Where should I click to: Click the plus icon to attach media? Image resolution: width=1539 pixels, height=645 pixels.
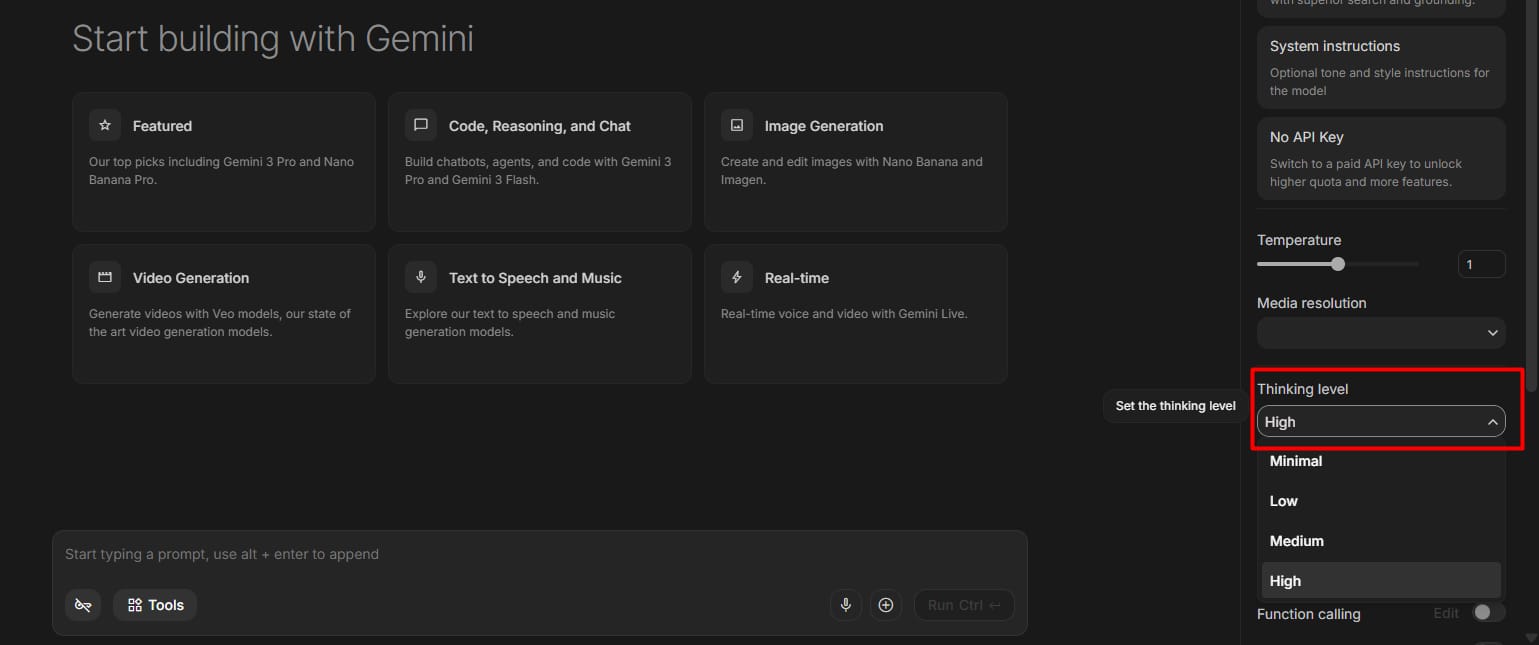(885, 604)
